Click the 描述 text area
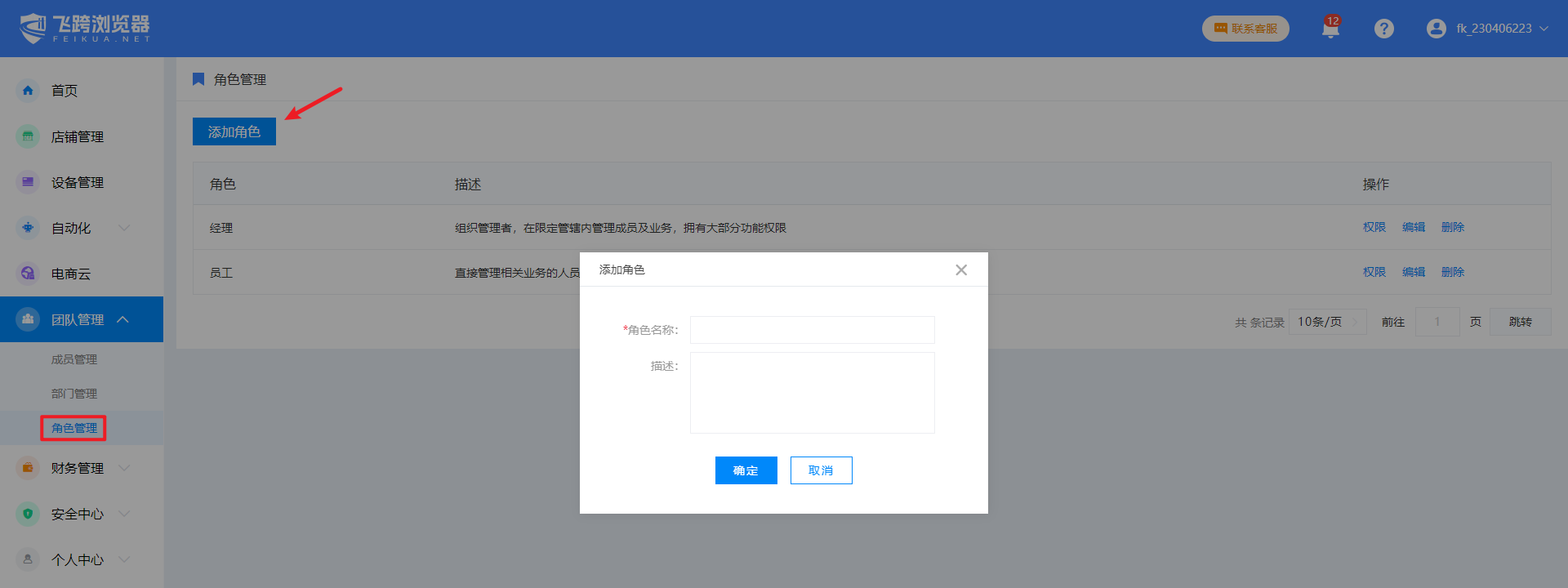 pyautogui.click(x=812, y=393)
